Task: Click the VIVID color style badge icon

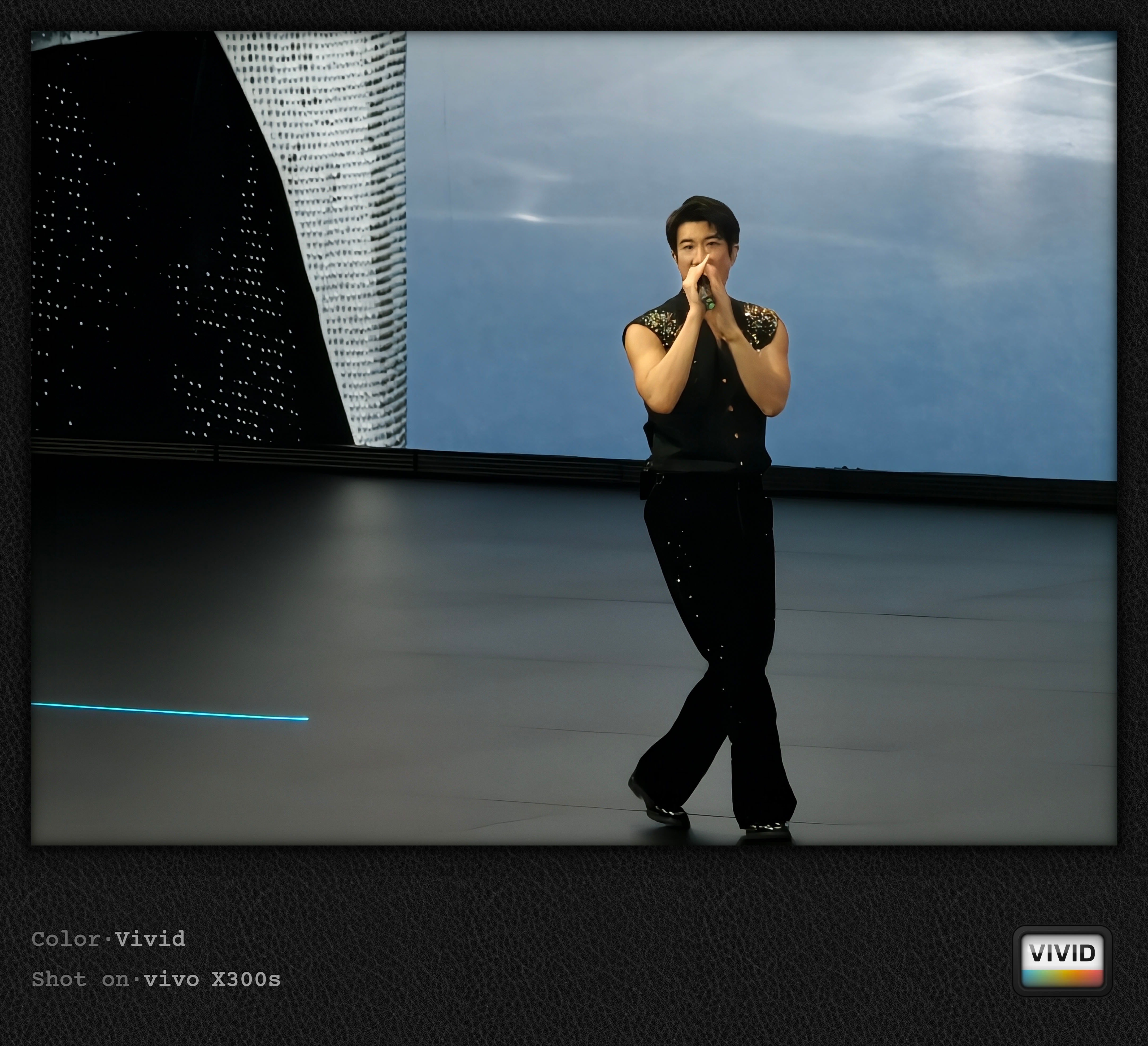Action: pos(1063,961)
